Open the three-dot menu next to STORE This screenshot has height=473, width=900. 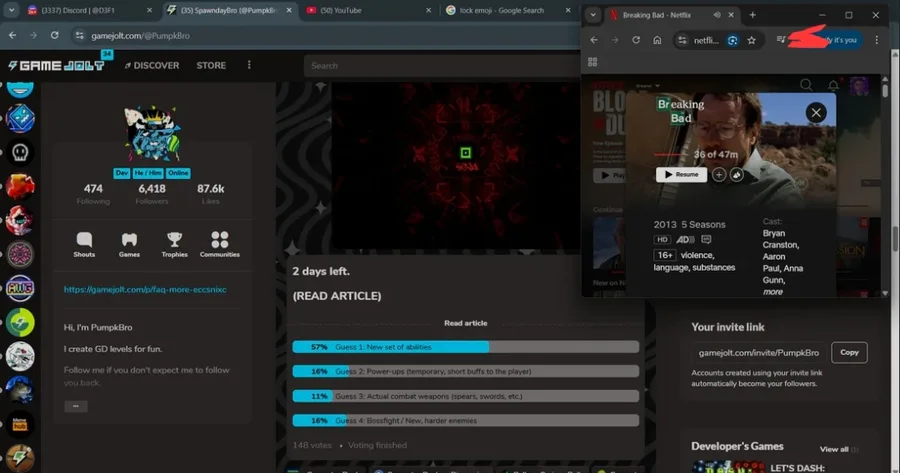click(249, 65)
